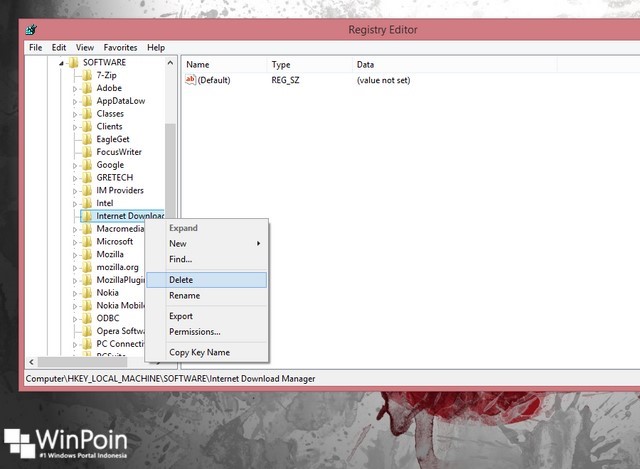The width and height of the screenshot is (640, 469).
Task: Click the Mozilla folder icon
Action: point(87,254)
